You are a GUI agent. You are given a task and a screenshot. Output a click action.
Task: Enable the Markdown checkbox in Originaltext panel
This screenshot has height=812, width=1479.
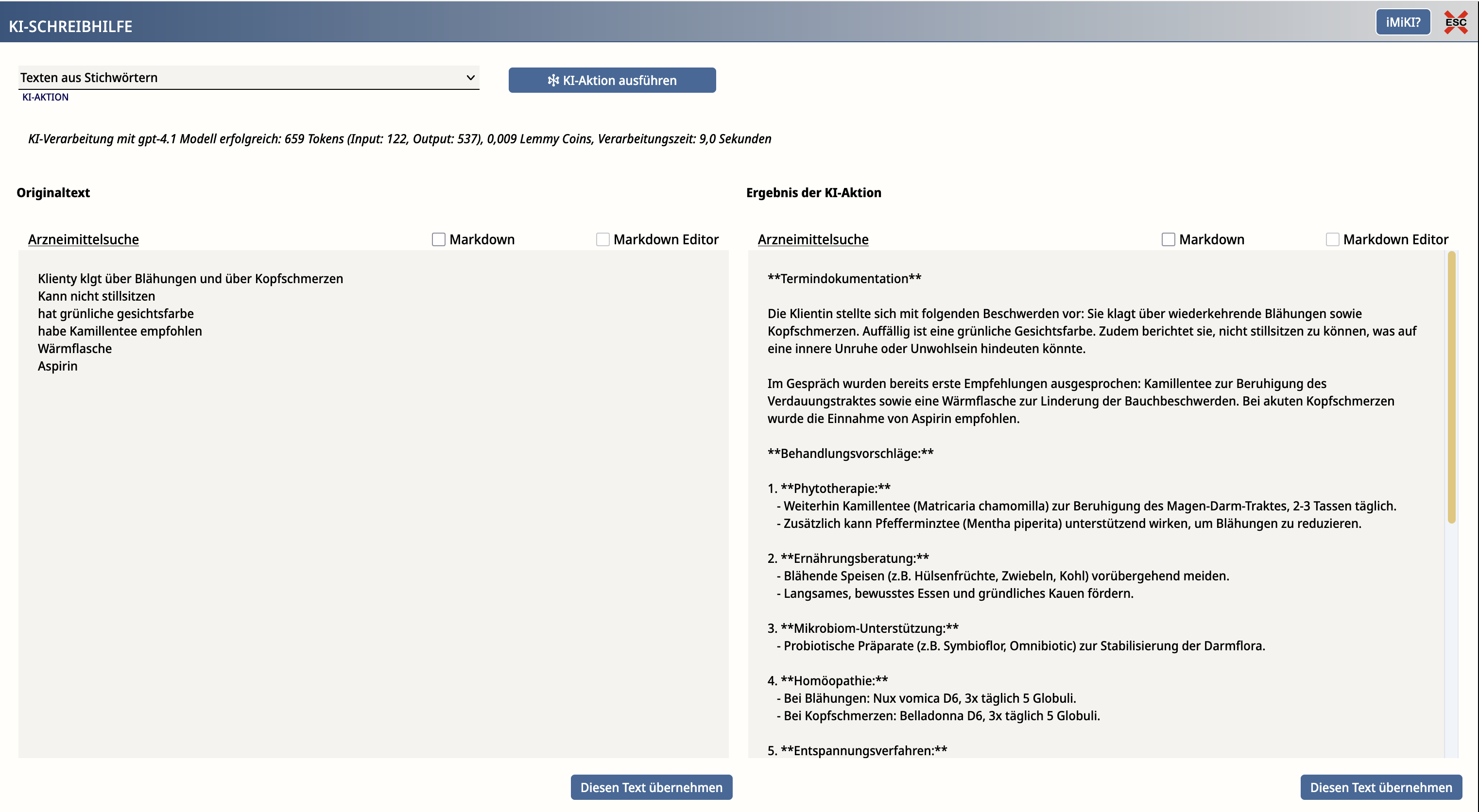tap(439, 239)
